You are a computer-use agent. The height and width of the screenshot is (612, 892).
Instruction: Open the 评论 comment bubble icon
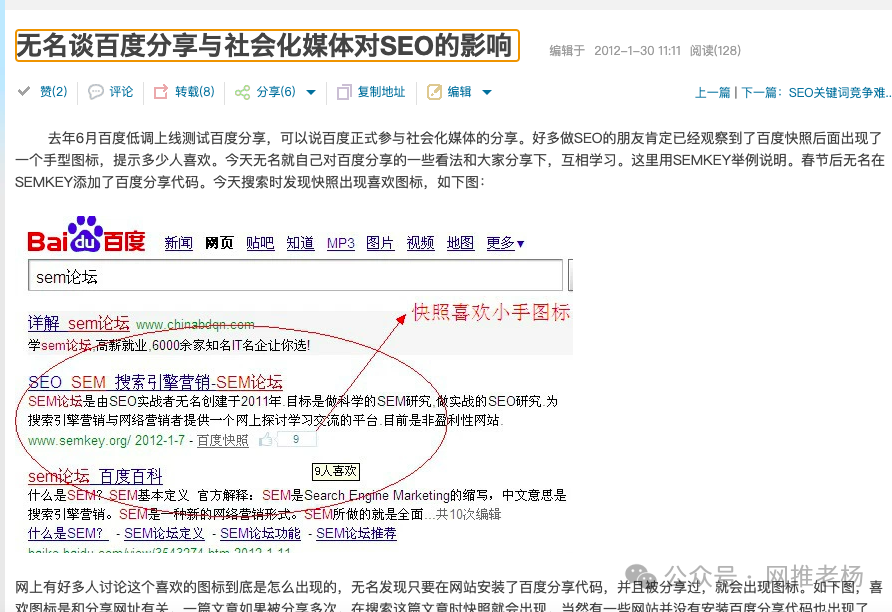coord(96,92)
